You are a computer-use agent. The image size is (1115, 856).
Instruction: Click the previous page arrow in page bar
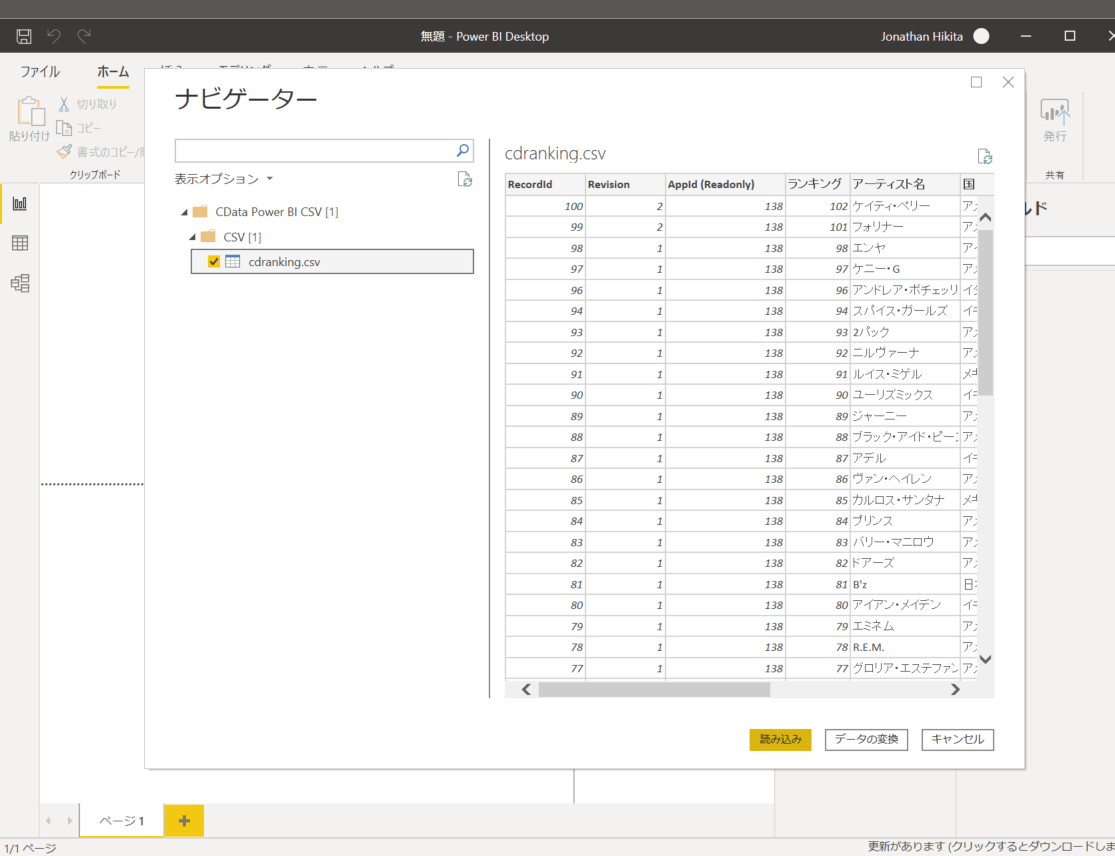pos(48,821)
